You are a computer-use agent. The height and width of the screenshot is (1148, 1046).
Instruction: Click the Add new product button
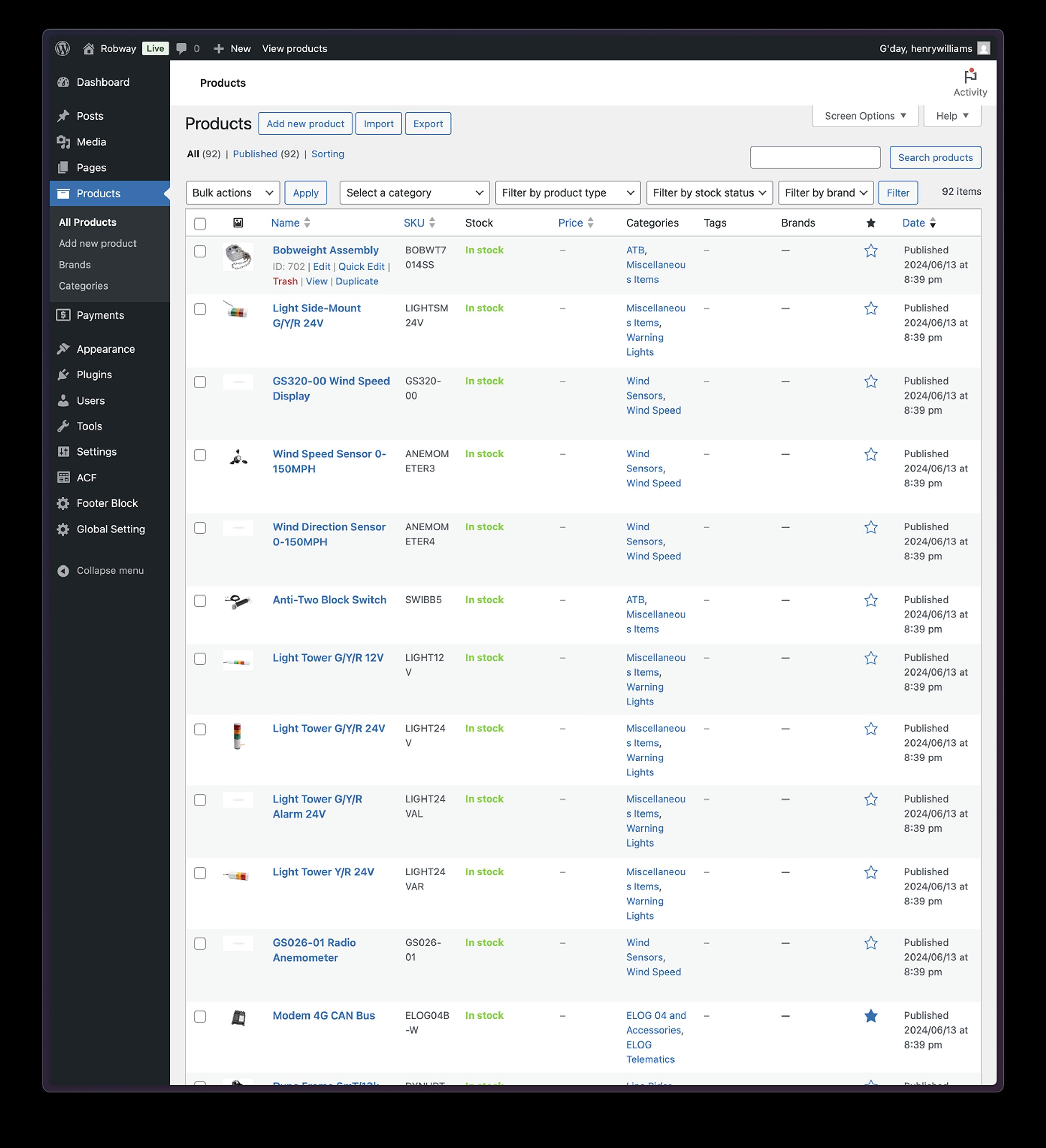[305, 124]
